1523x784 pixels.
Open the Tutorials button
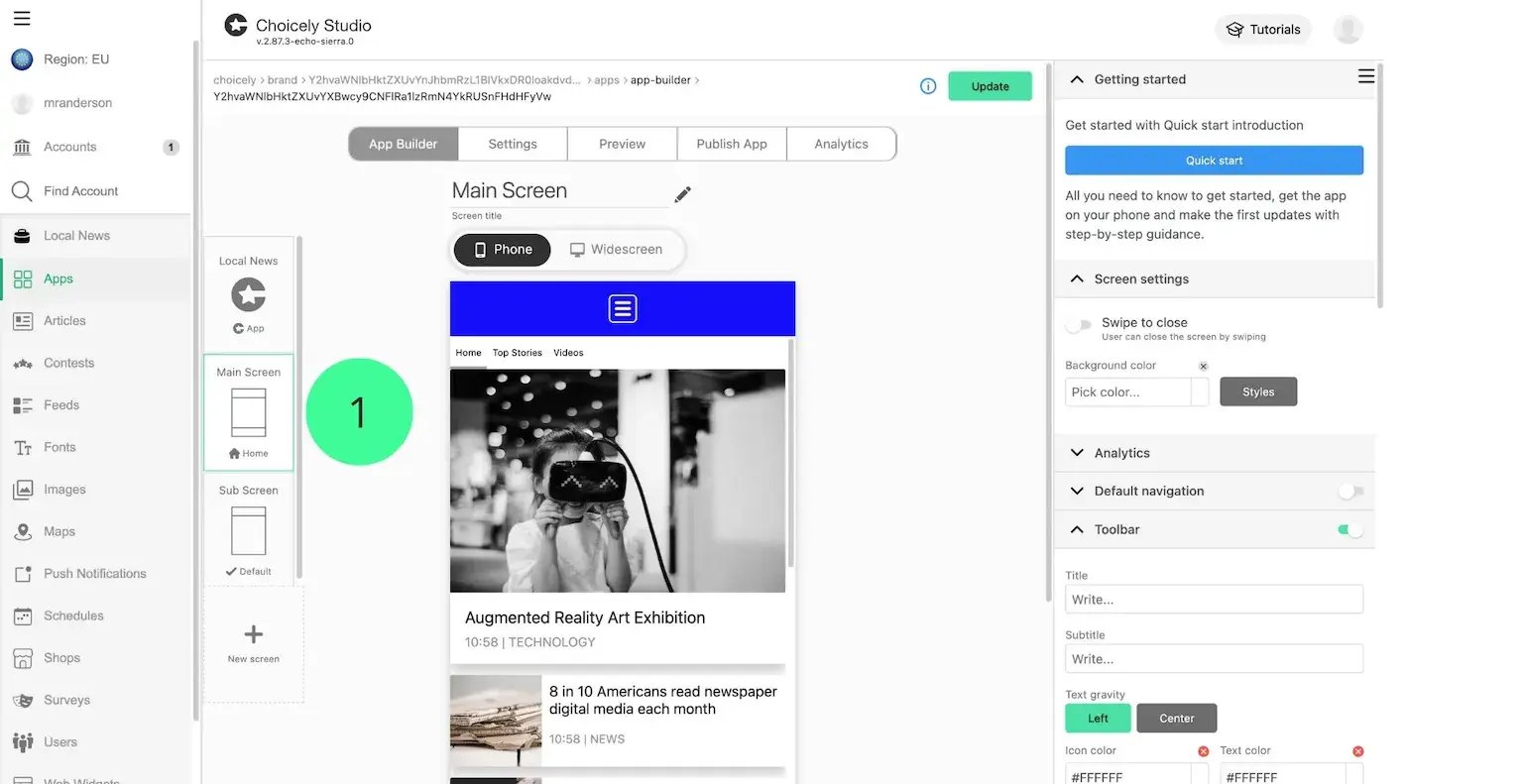[x=1263, y=30]
